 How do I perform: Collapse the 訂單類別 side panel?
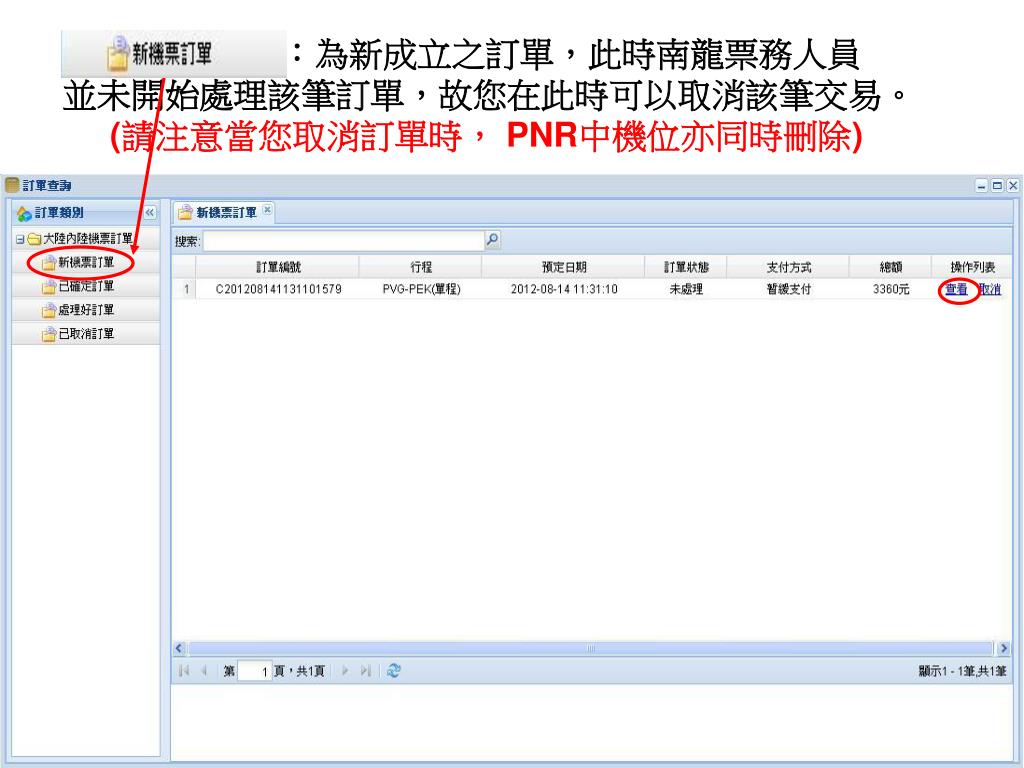[150, 212]
